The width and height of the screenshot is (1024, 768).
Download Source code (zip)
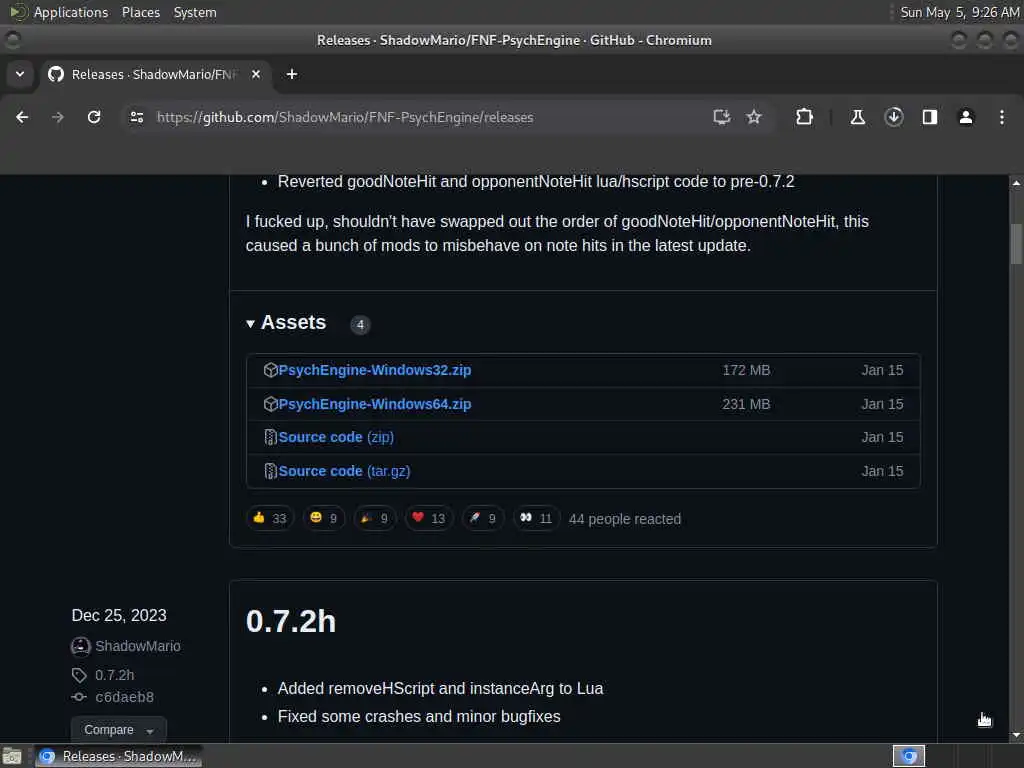pos(336,437)
